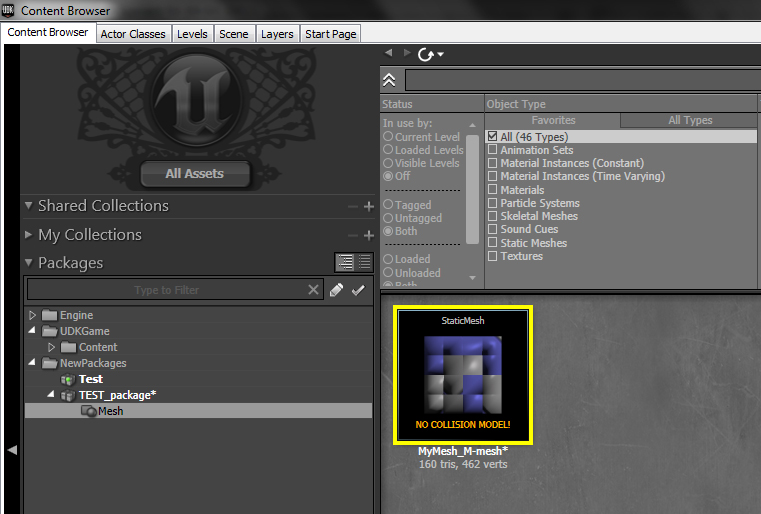761x514 pixels.
Task: Clear the package filter with X icon
Action: coord(314,290)
